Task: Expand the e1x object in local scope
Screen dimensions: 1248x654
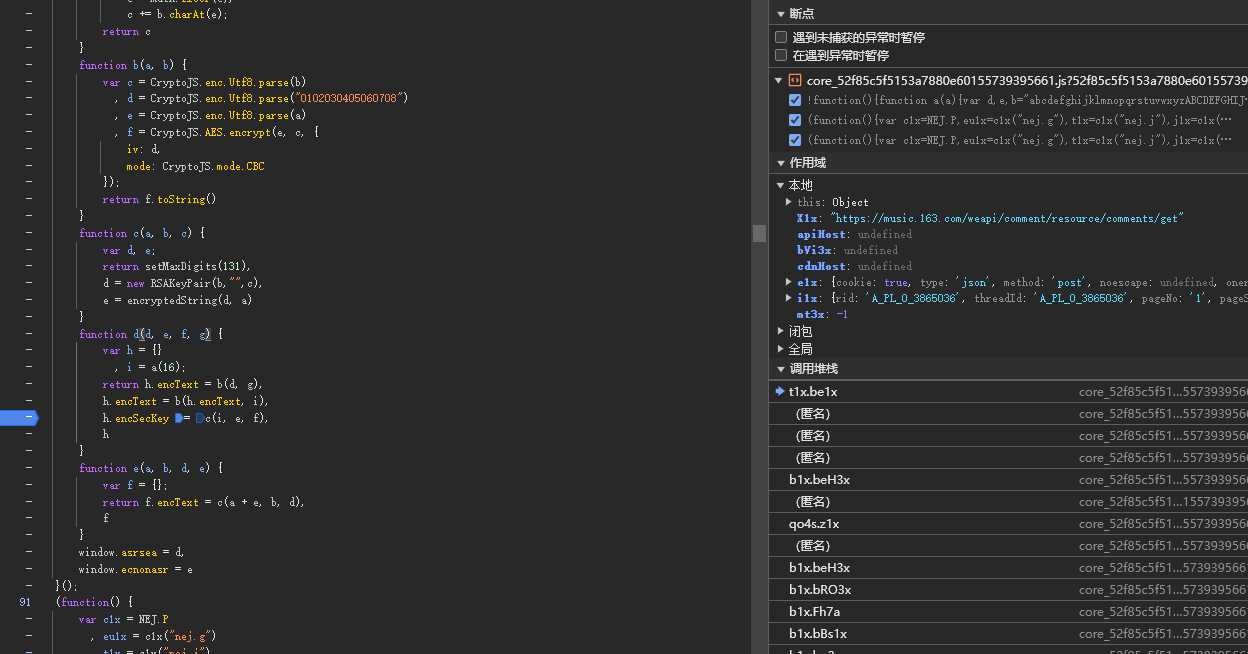Action: (x=789, y=282)
